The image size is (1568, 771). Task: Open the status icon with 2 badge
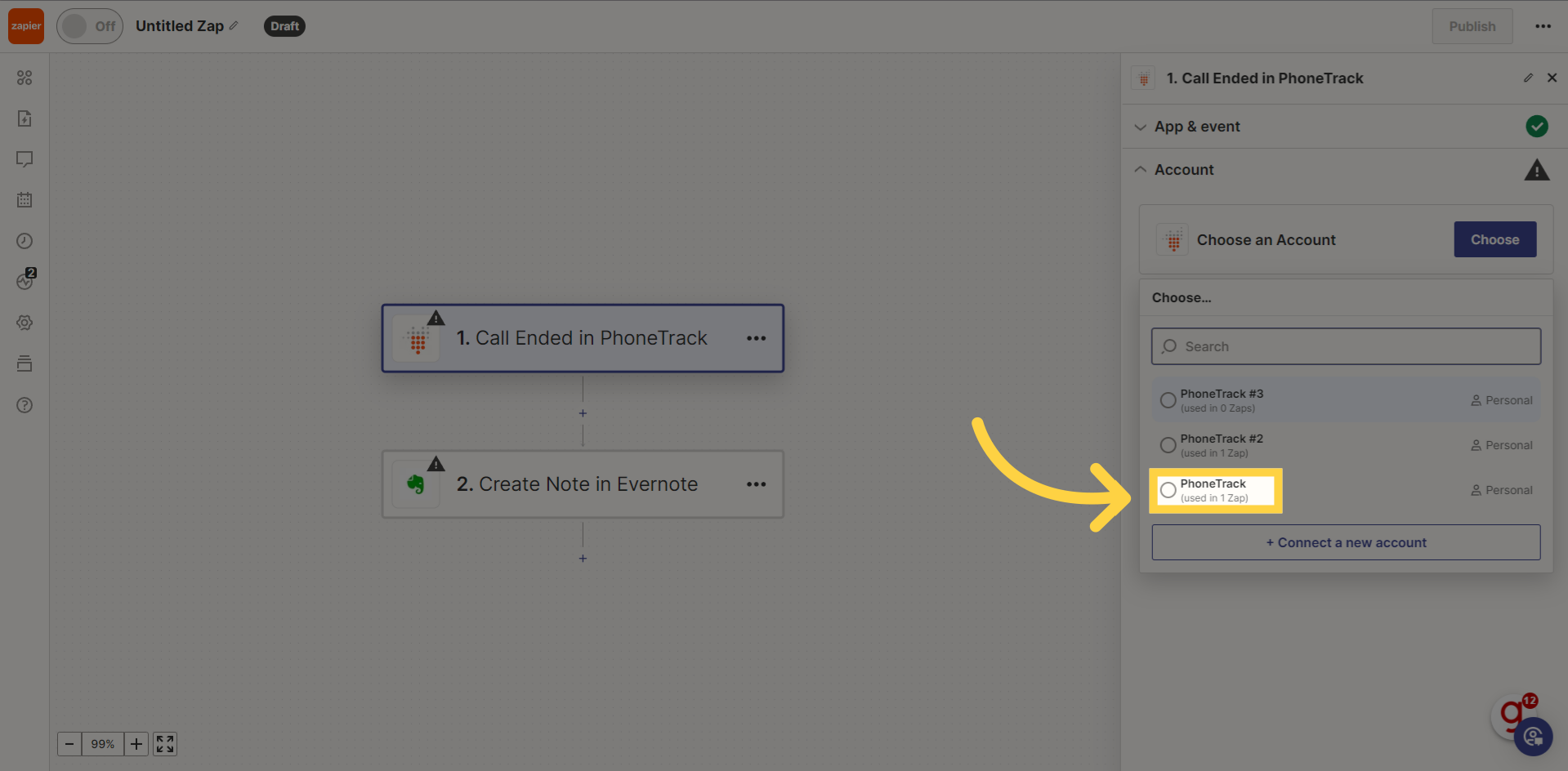point(25,280)
